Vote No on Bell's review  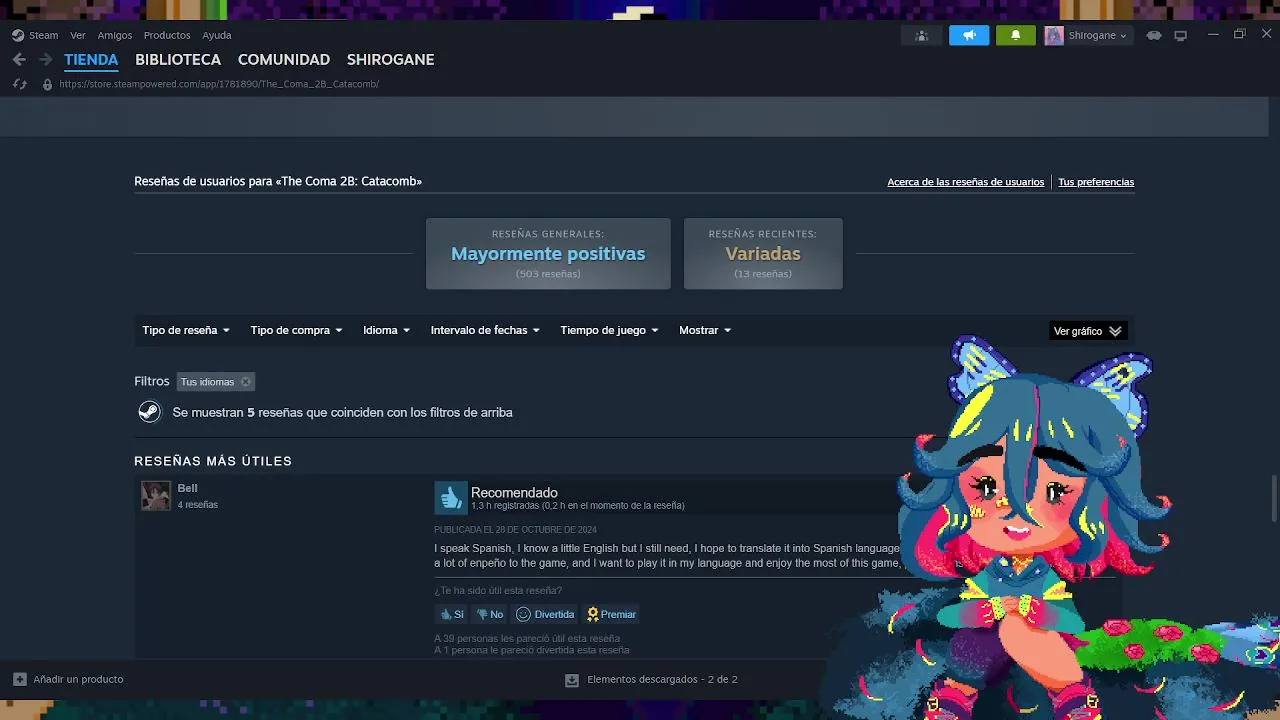tap(490, 614)
